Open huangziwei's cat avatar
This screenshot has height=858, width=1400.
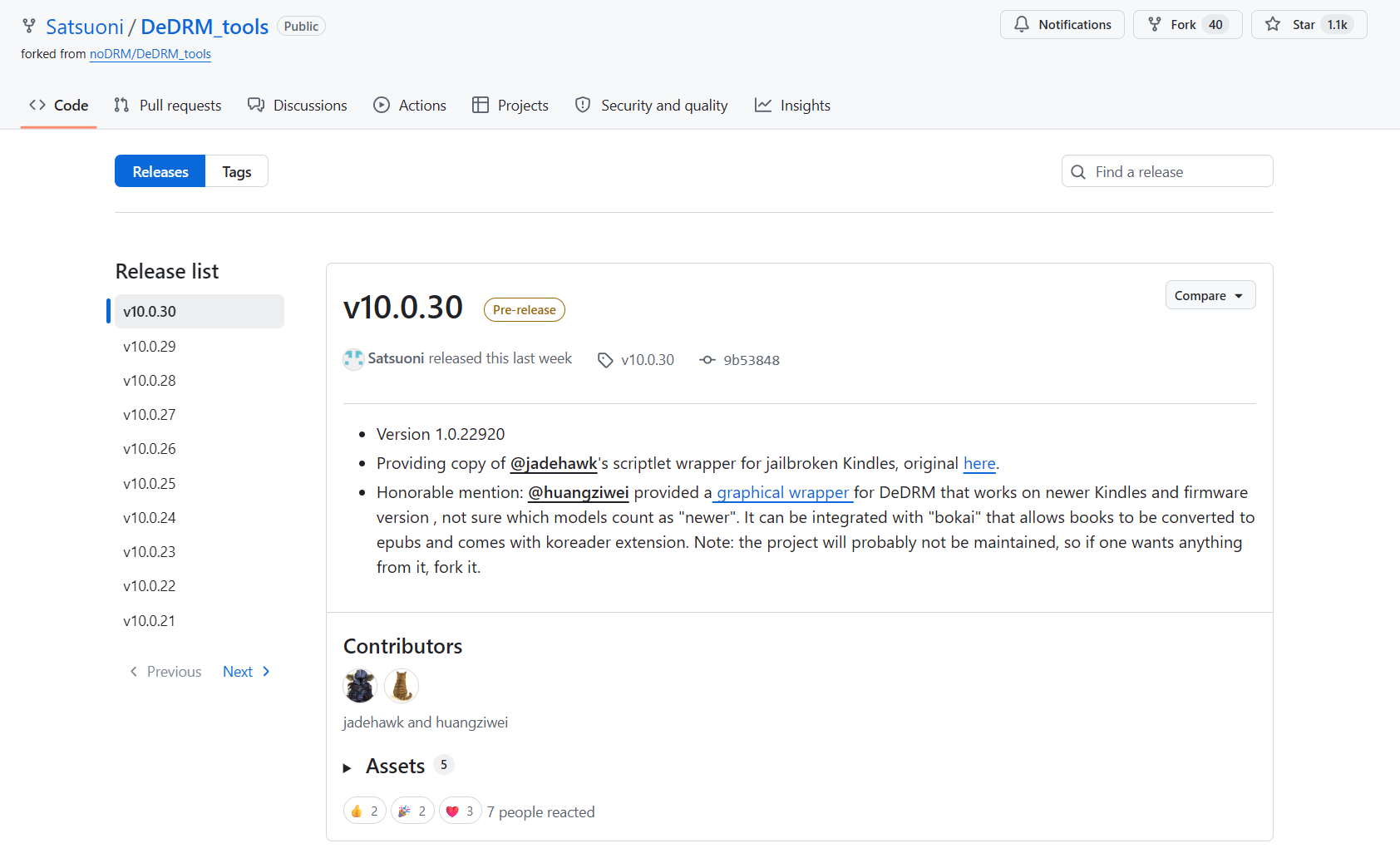(402, 686)
